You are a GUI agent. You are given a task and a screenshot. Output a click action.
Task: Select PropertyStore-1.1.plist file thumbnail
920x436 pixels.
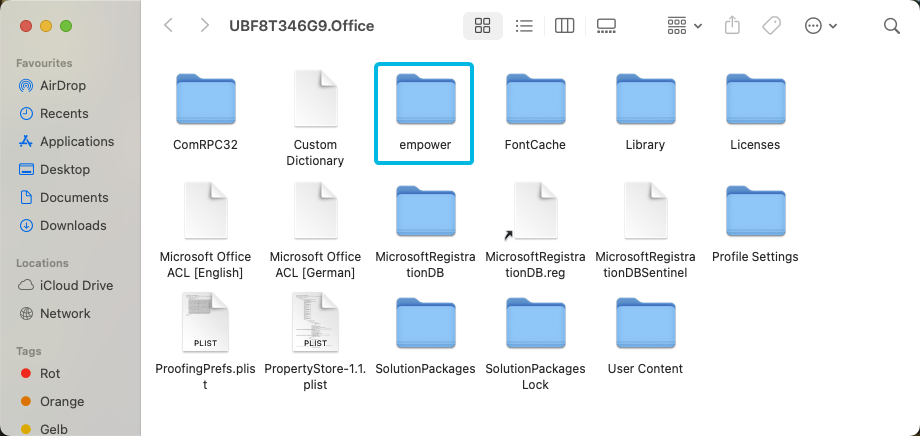pos(316,323)
